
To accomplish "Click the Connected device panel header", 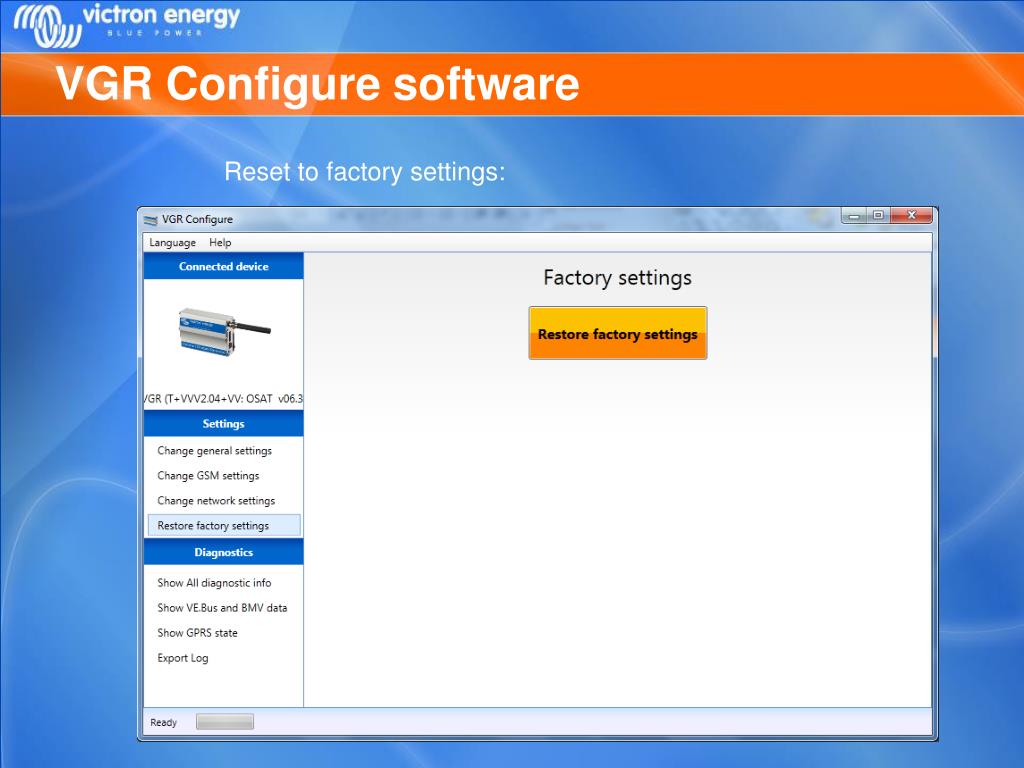I will point(223,266).
